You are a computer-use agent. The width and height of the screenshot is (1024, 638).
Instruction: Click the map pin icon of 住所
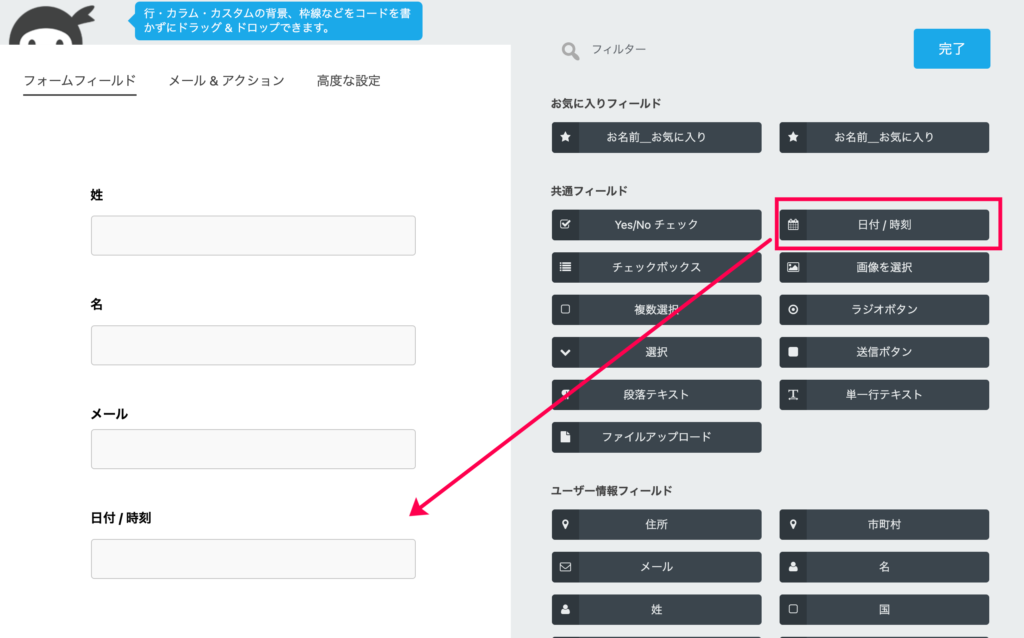566,524
